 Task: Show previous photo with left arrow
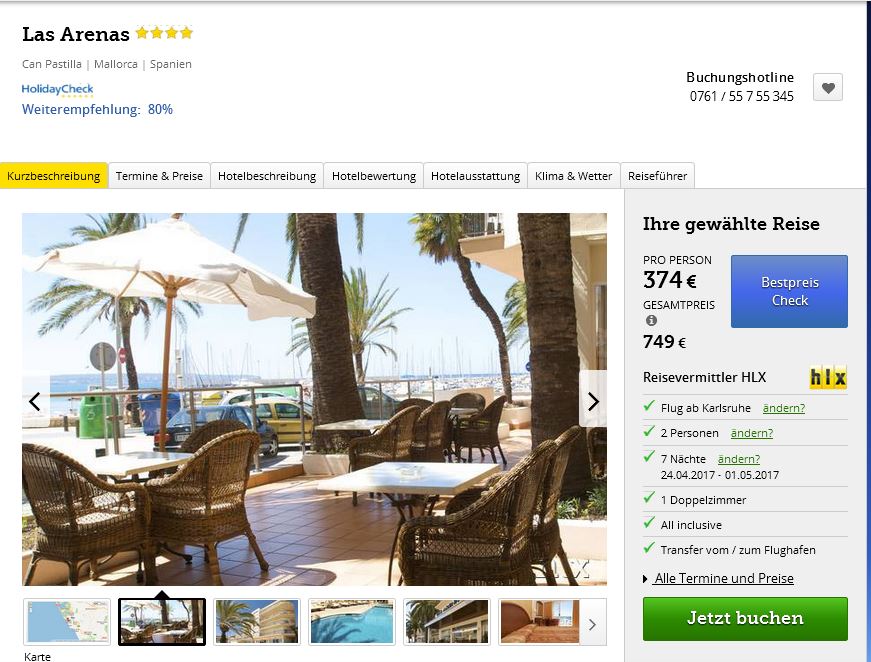36,401
